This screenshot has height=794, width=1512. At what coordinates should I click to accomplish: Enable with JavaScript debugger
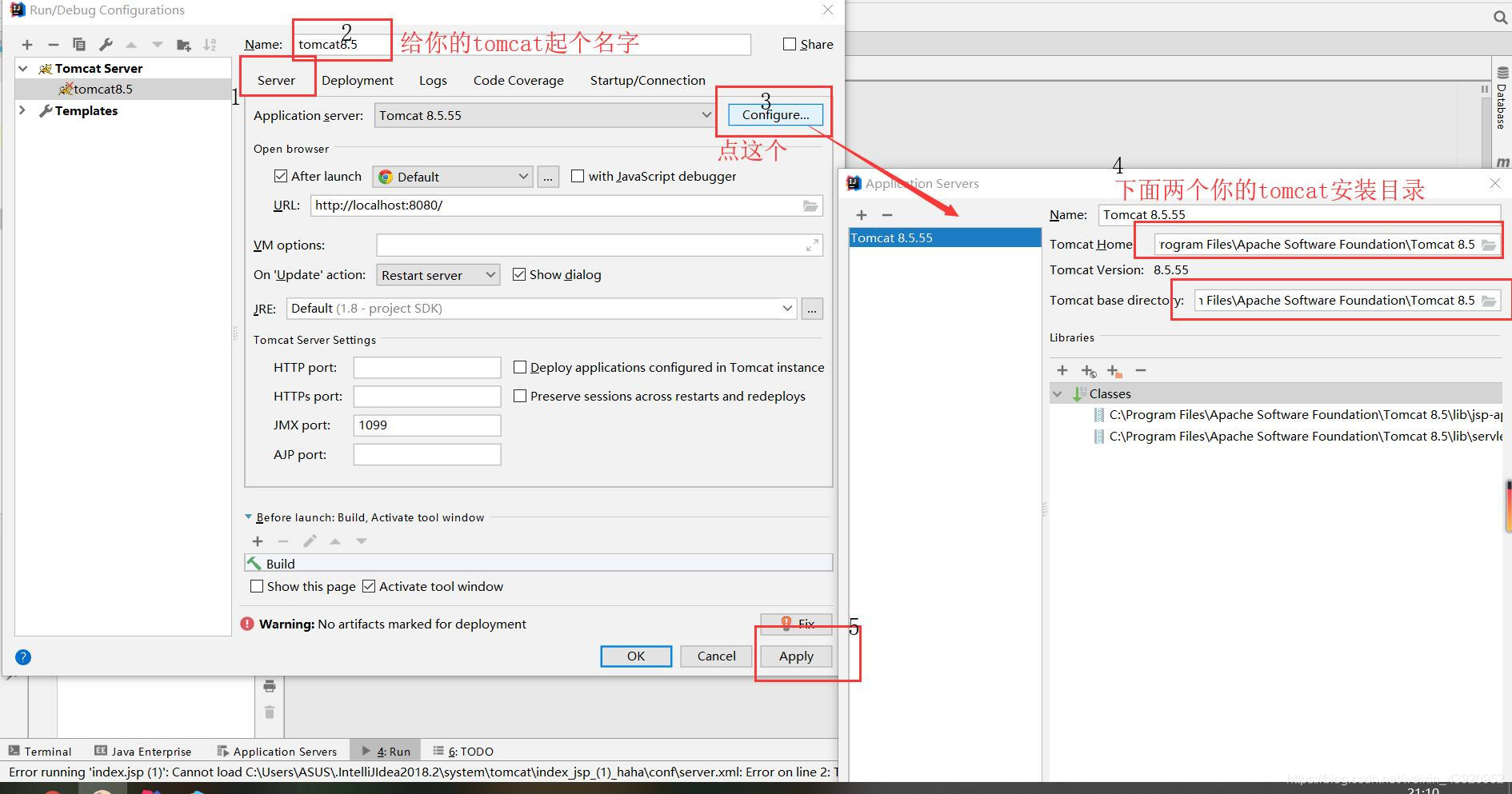[x=578, y=176]
